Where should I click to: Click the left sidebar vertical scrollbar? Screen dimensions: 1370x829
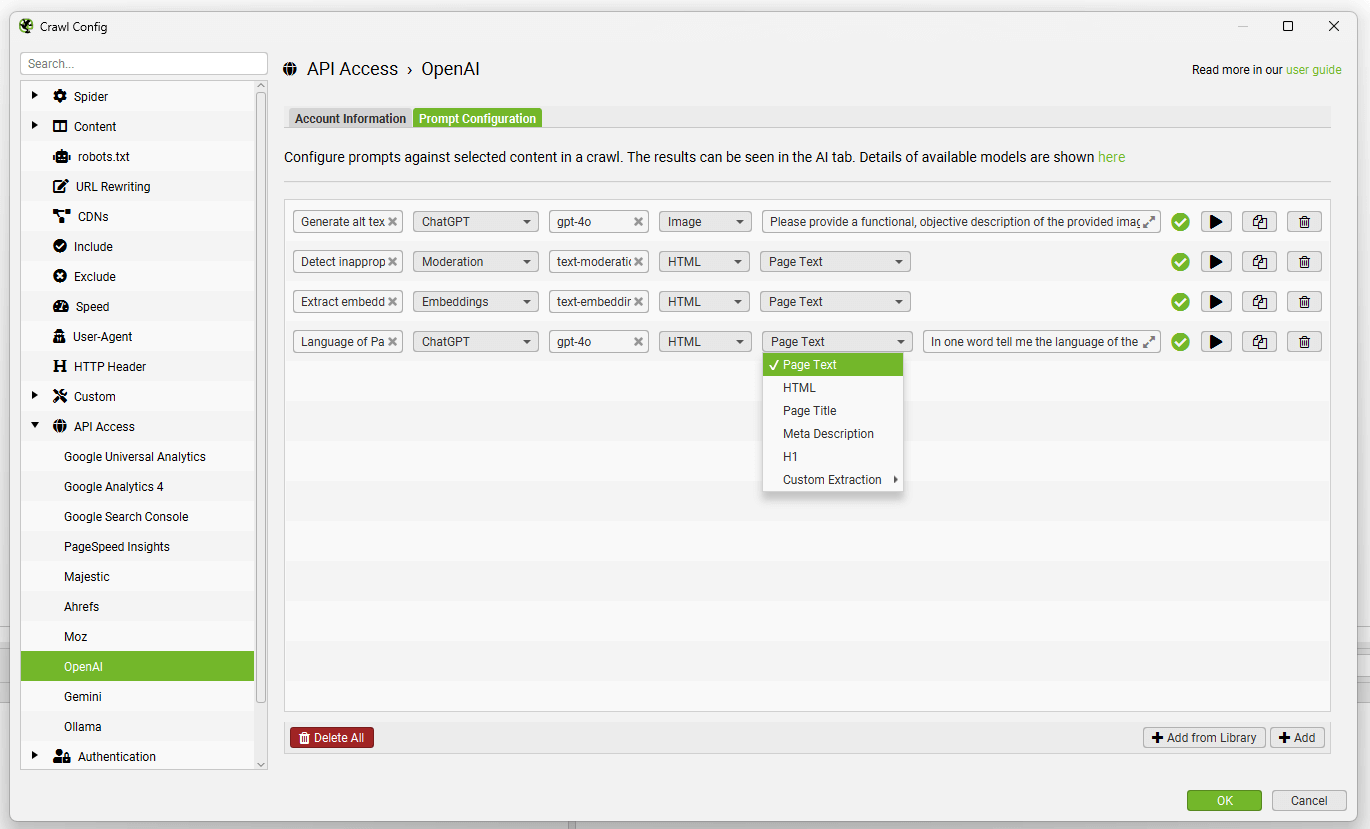pos(261,400)
